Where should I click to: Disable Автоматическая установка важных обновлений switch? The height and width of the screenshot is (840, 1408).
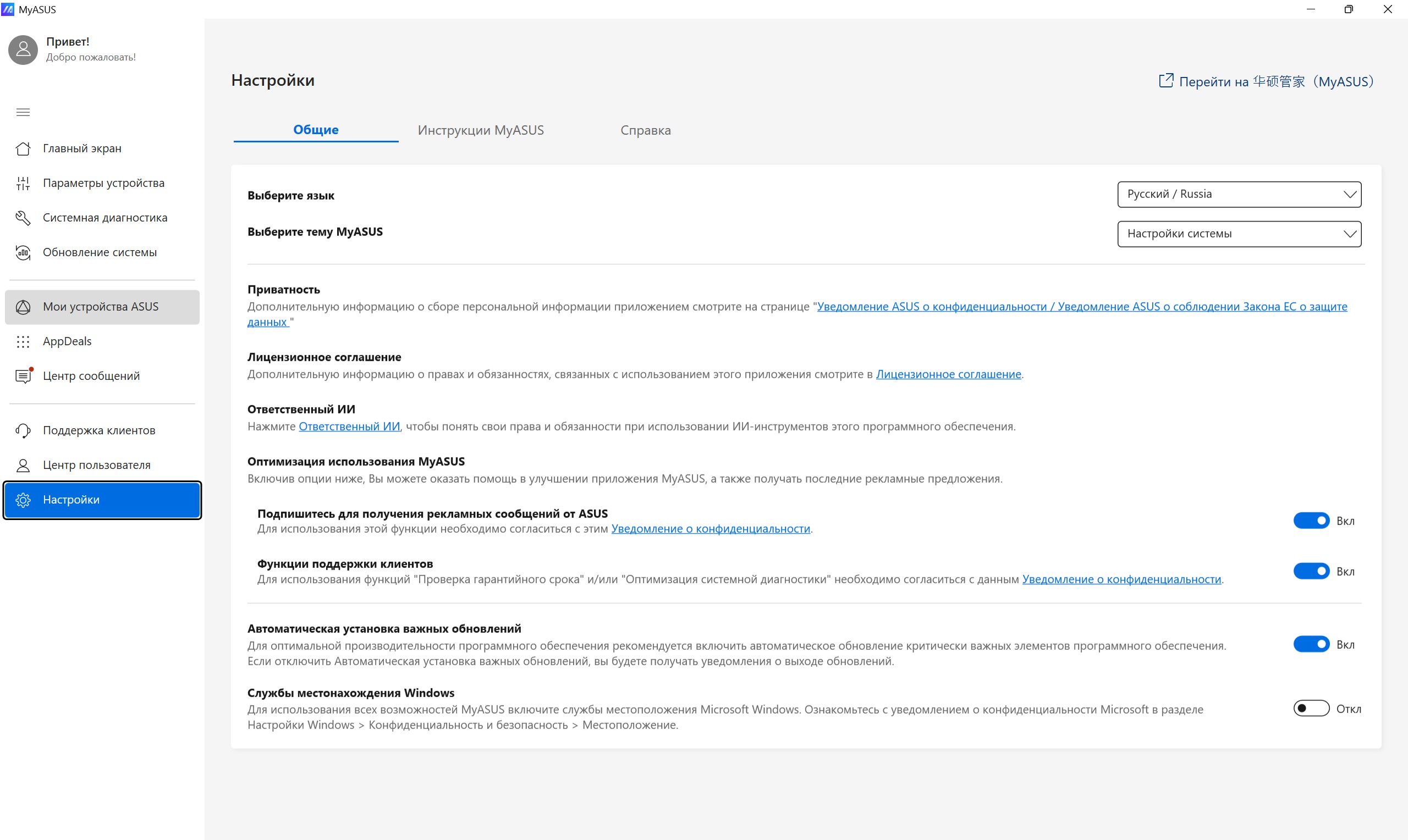(1311, 644)
